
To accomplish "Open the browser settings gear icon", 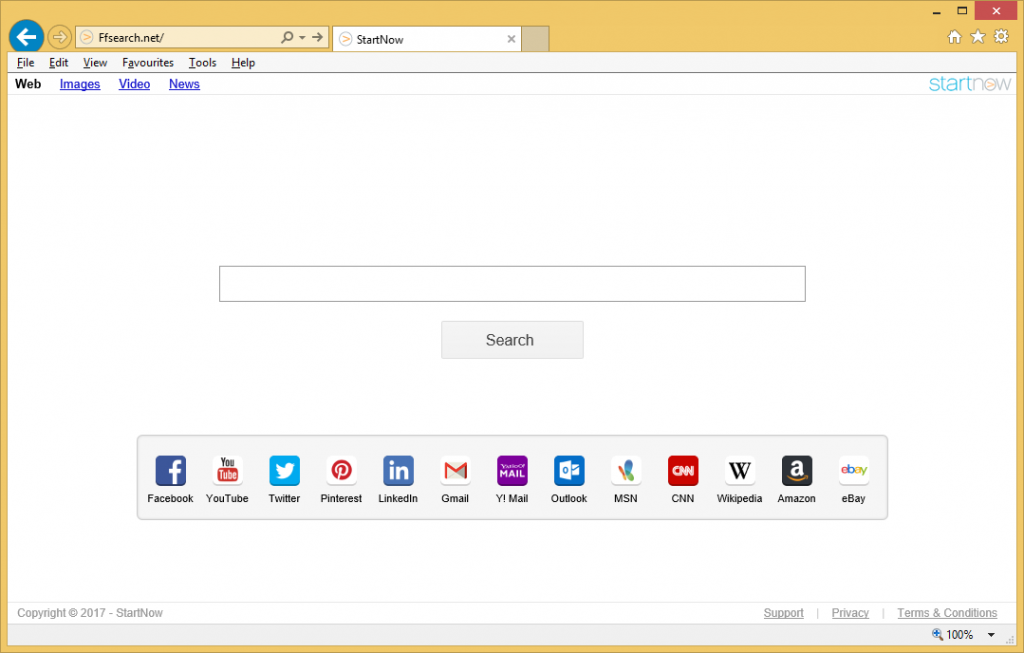I will [1001, 37].
